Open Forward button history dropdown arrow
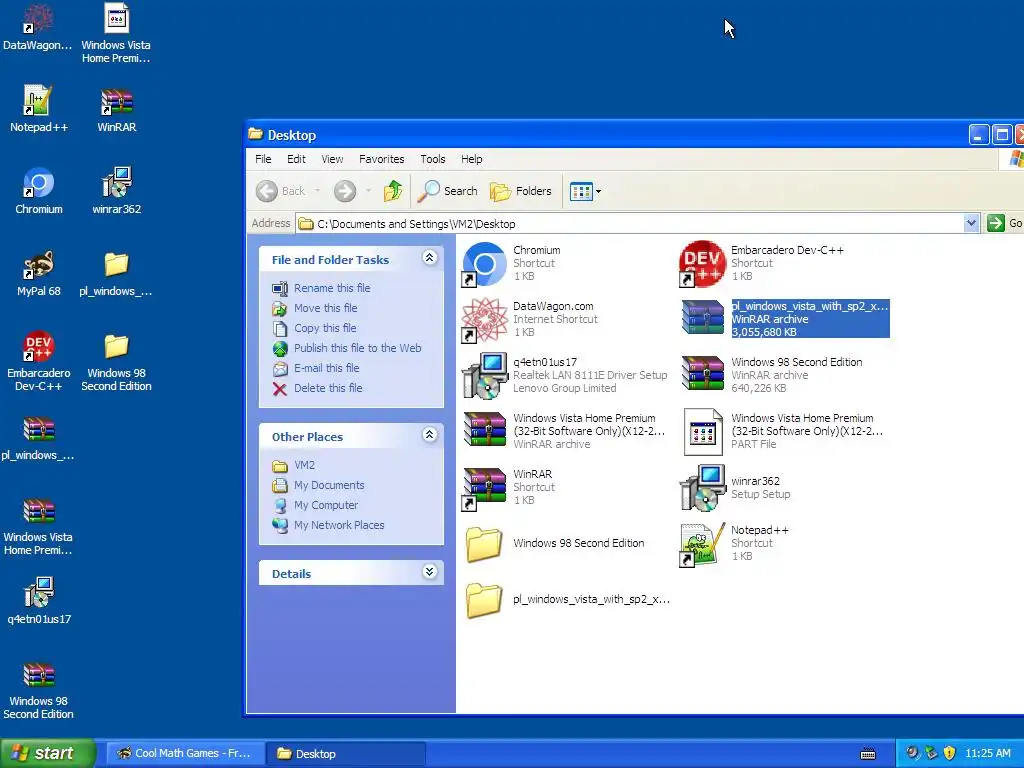This screenshot has height=768, width=1024. coord(368,191)
